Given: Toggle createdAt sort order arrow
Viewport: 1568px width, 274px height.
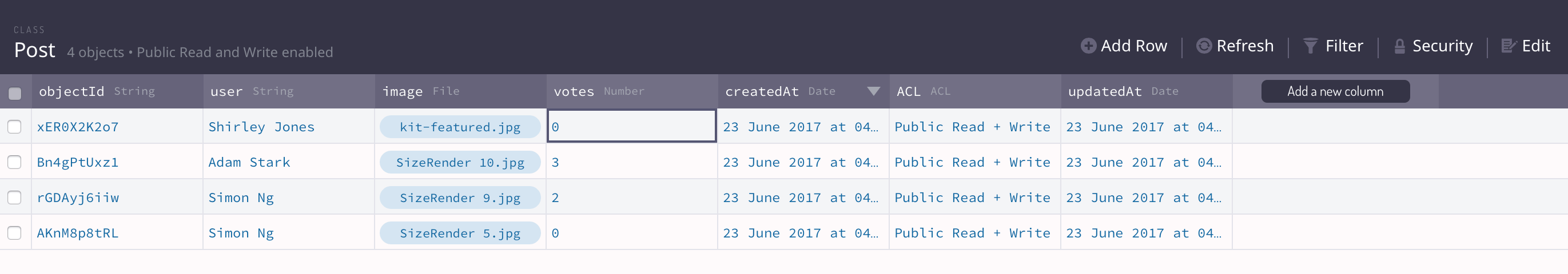Looking at the screenshot, I should [873, 91].
